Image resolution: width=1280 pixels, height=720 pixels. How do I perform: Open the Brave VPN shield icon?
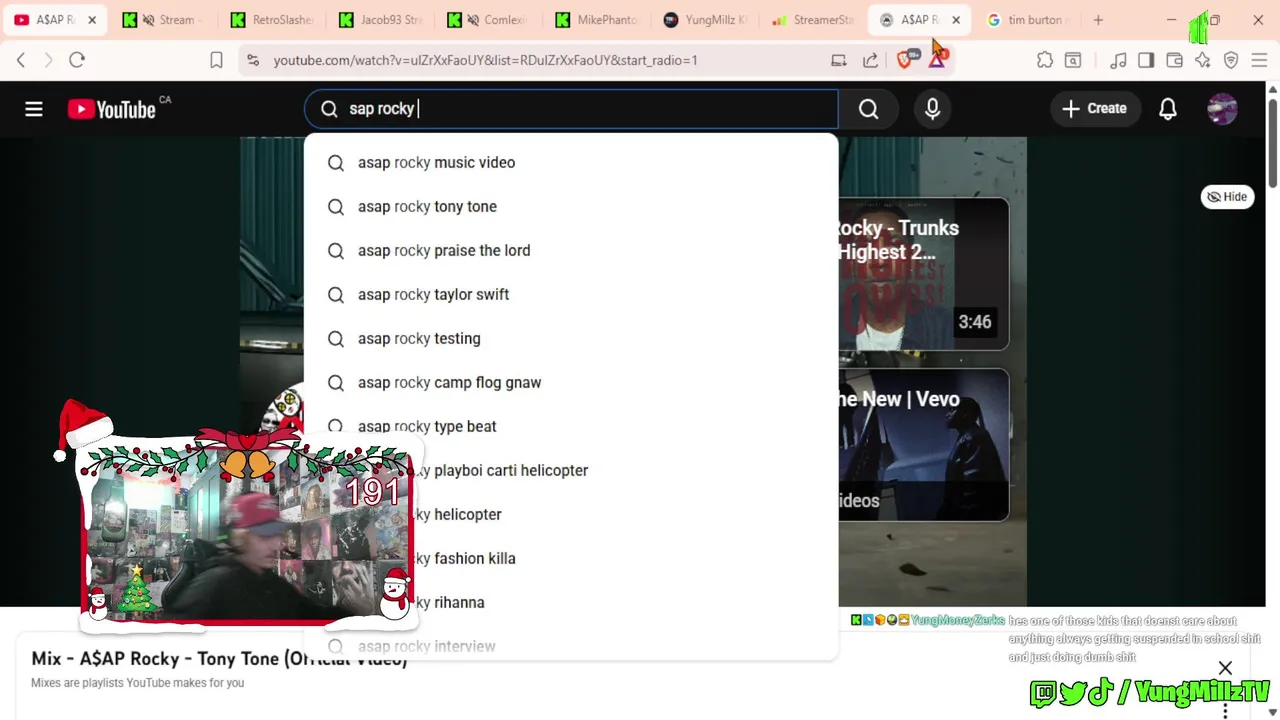(1231, 60)
